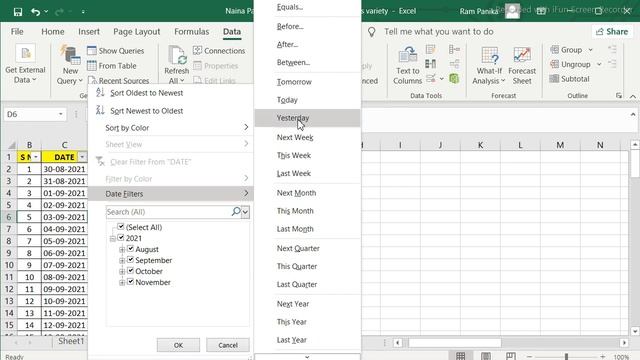Open the DATE column filter dropdown

point(82,157)
